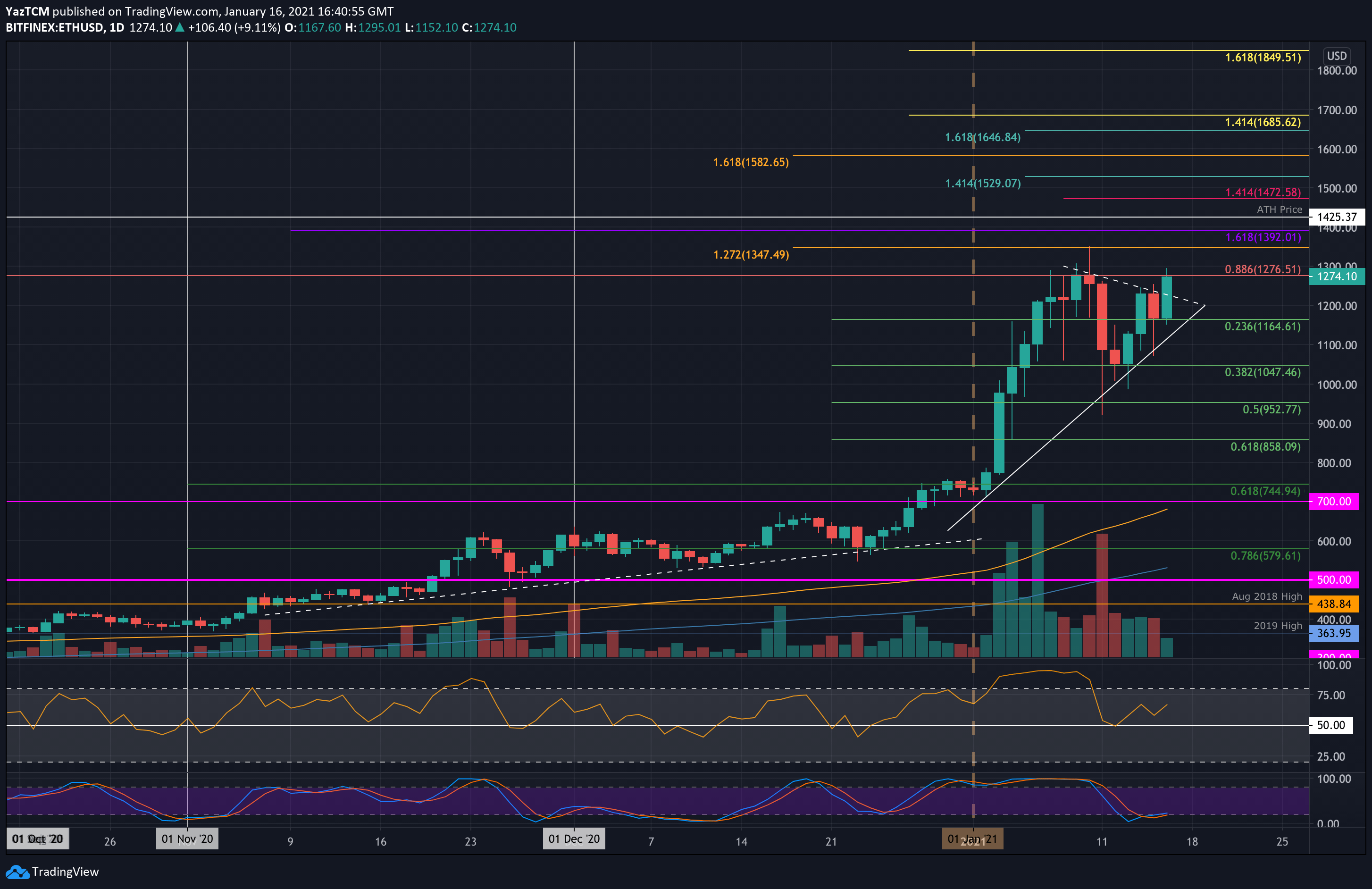Viewport: 1372px width, 889px height.
Task: Click the TradingView cloud logo icon
Action: point(17,872)
